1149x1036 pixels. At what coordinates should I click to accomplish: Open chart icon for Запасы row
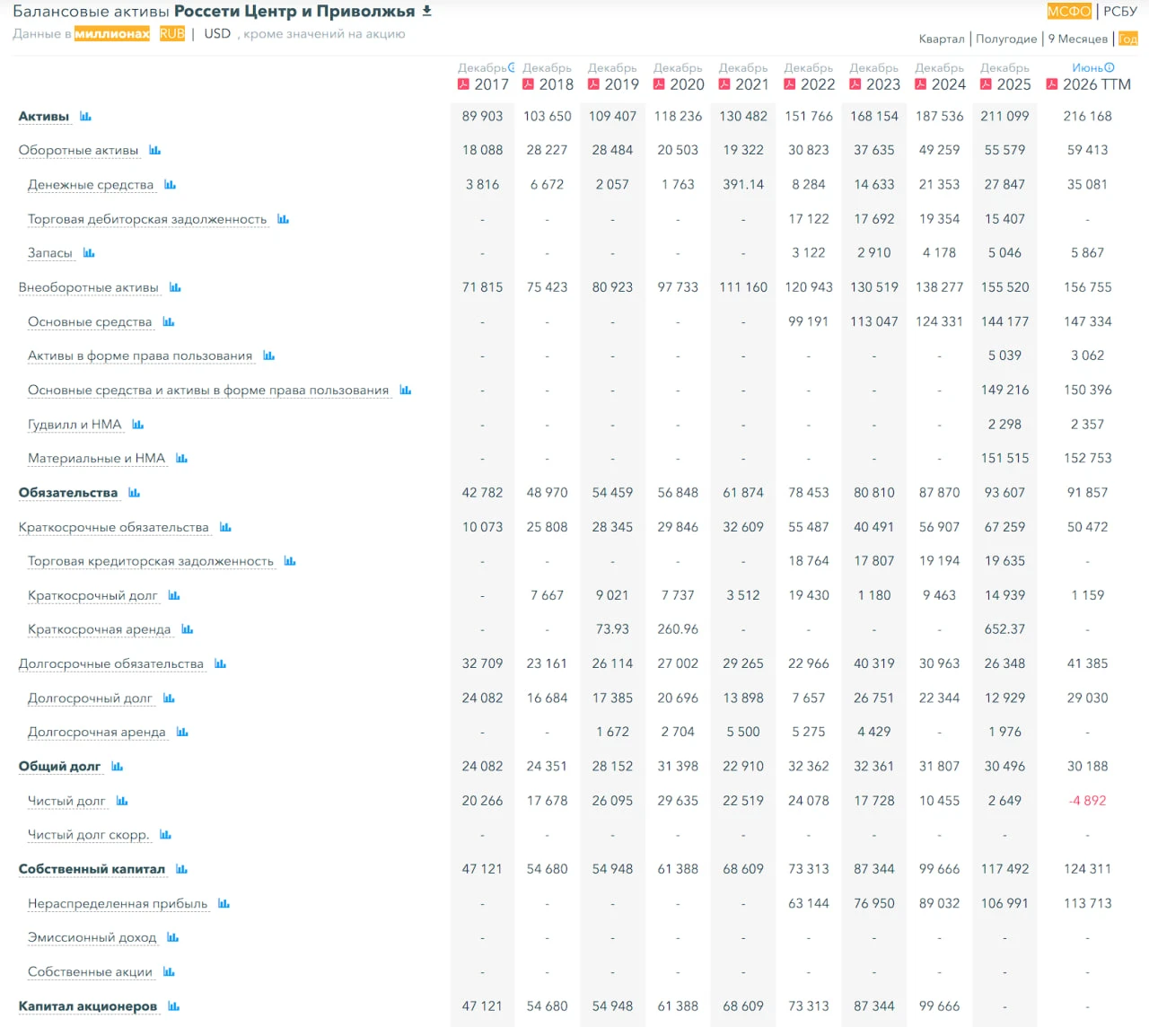[89, 253]
